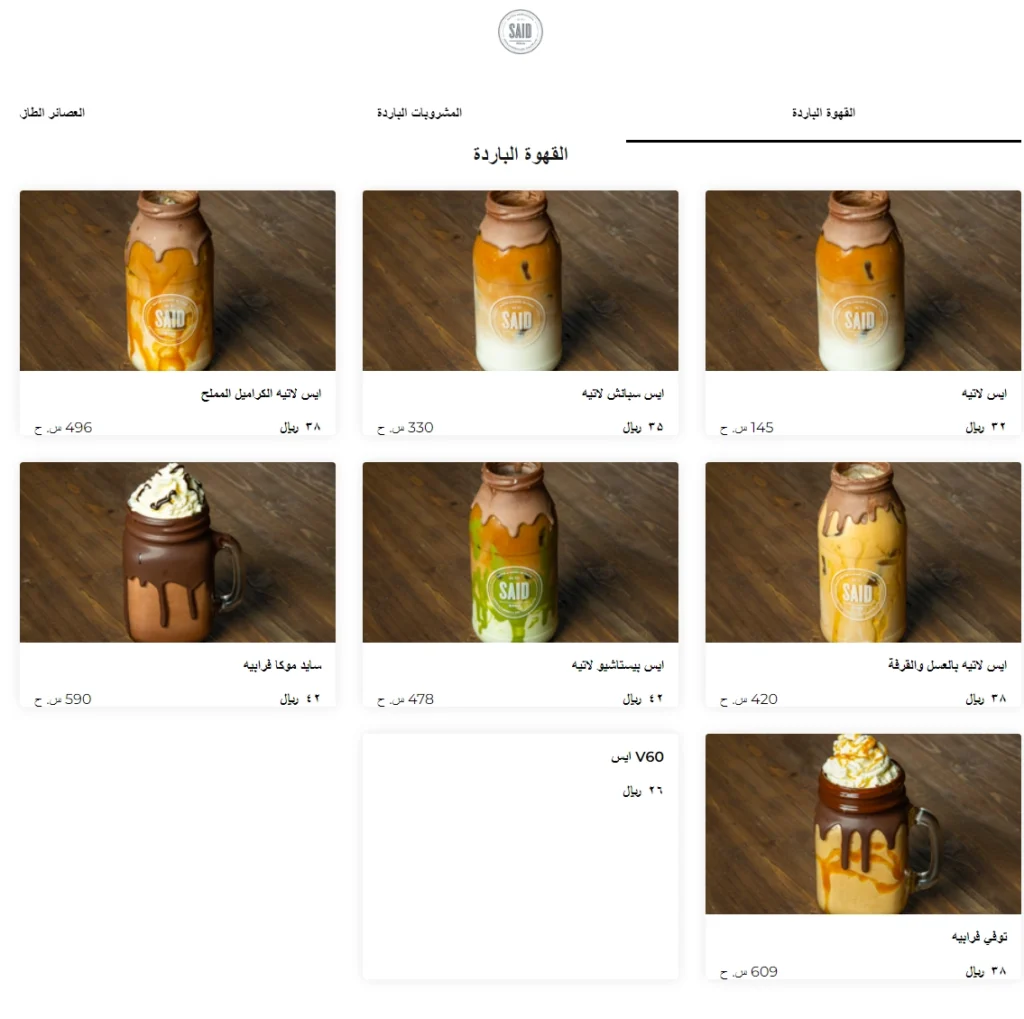Open the ايس لاتيه product photo

click(x=863, y=280)
